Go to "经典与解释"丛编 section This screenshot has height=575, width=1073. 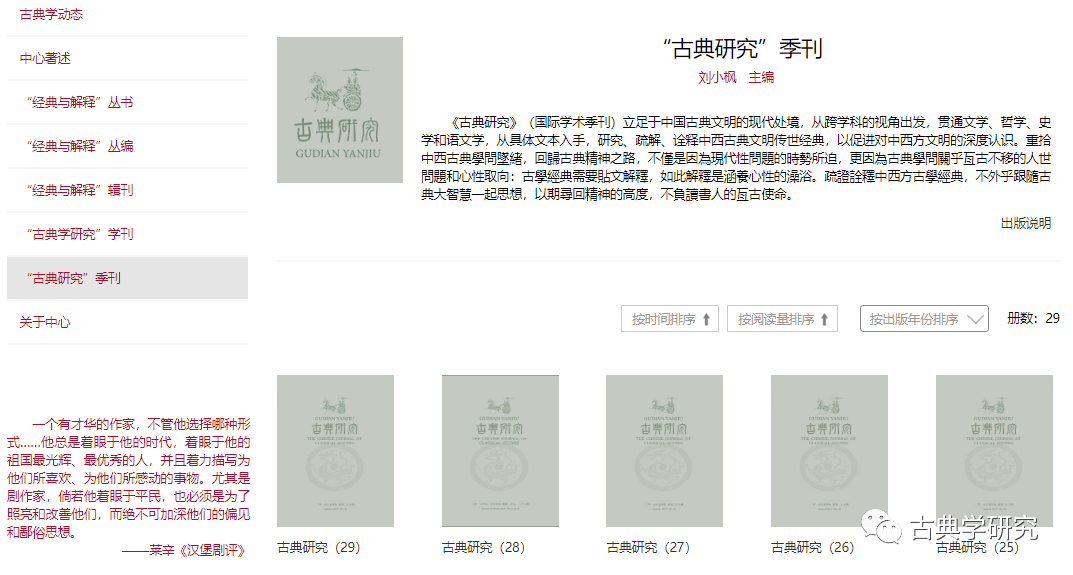(x=80, y=146)
